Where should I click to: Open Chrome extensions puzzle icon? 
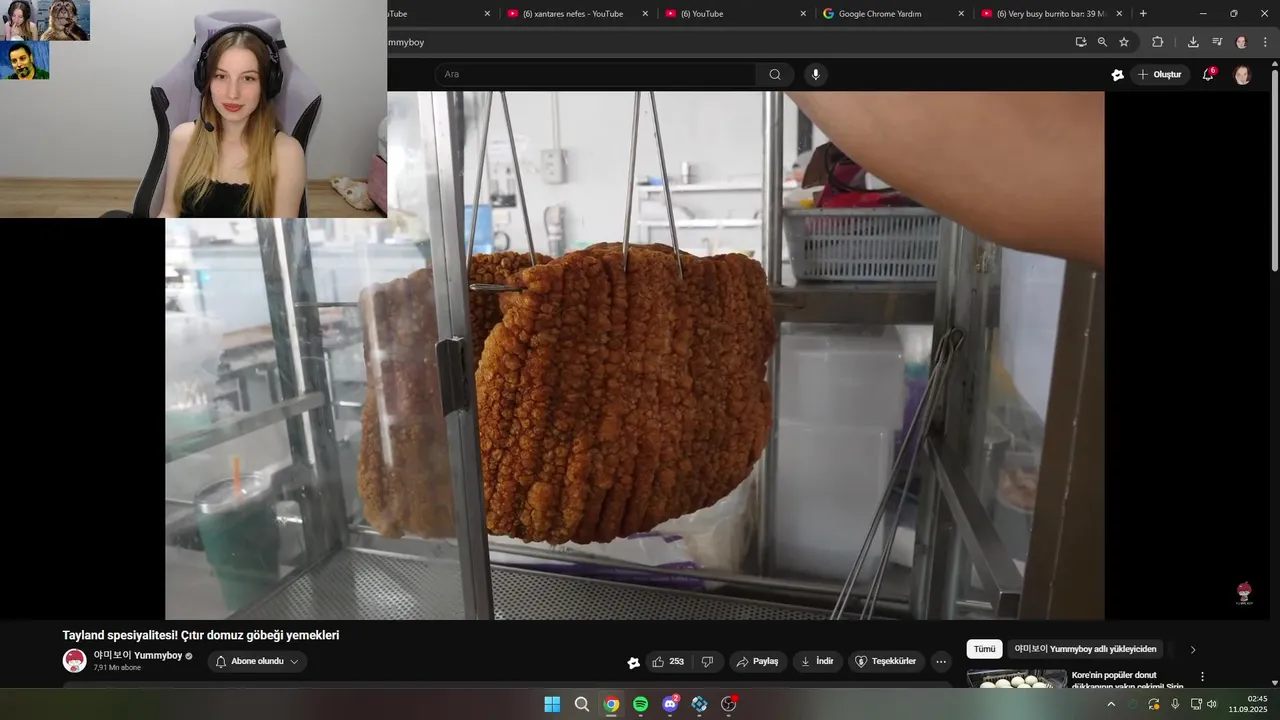point(1158,42)
